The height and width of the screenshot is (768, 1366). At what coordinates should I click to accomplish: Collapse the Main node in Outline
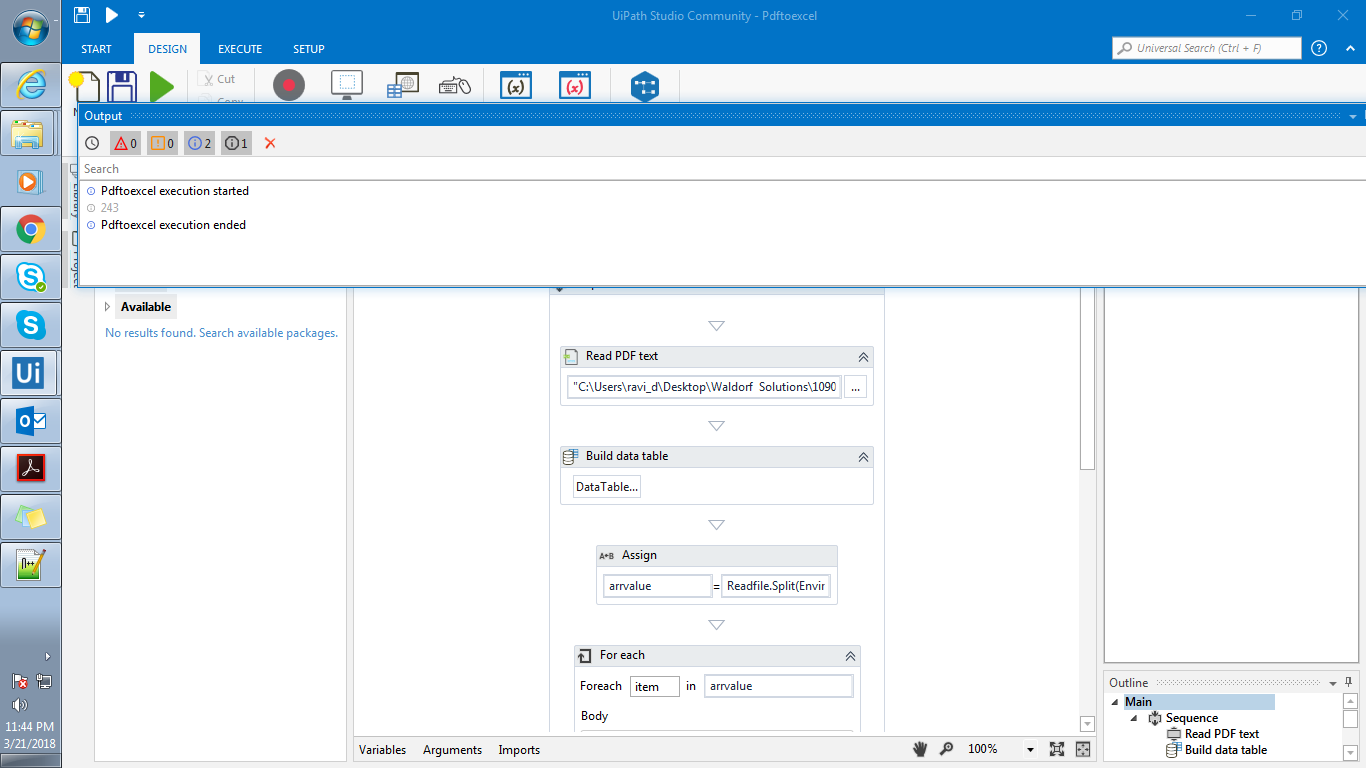1115,702
